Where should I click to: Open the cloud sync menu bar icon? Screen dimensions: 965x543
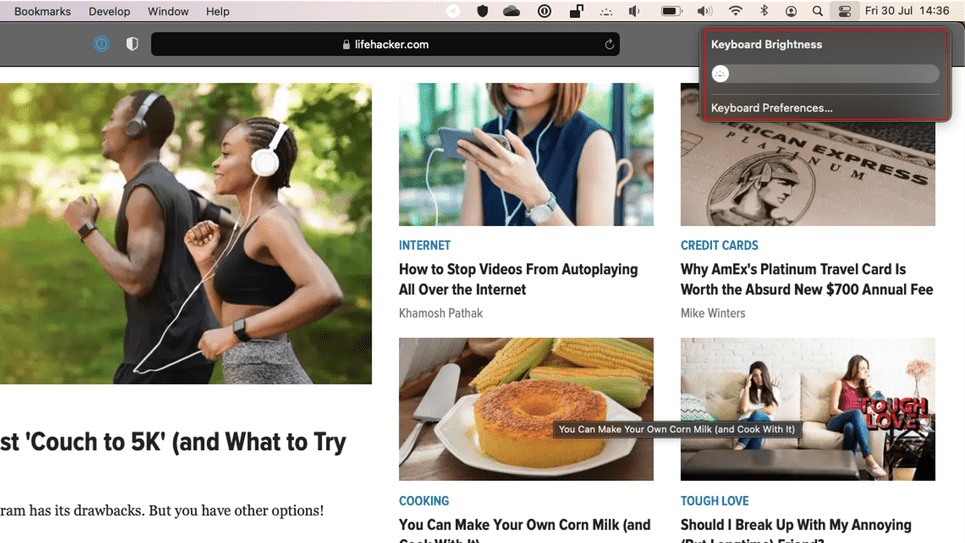(x=511, y=11)
